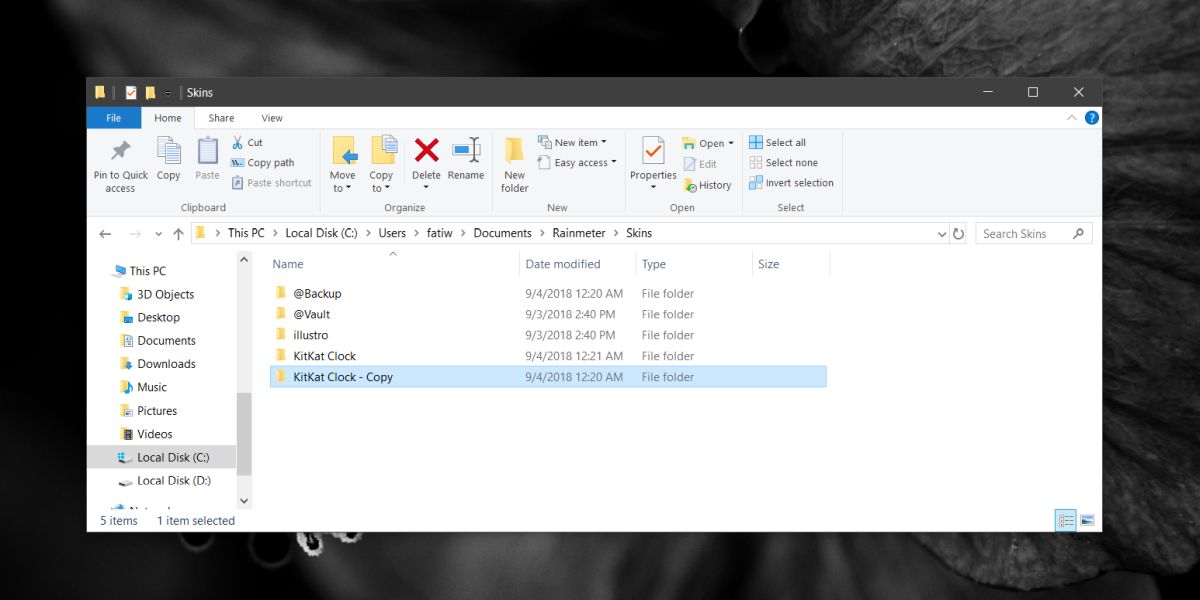The width and height of the screenshot is (1200, 600).
Task: Click the Paste ribbon button
Action: click(x=207, y=160)
